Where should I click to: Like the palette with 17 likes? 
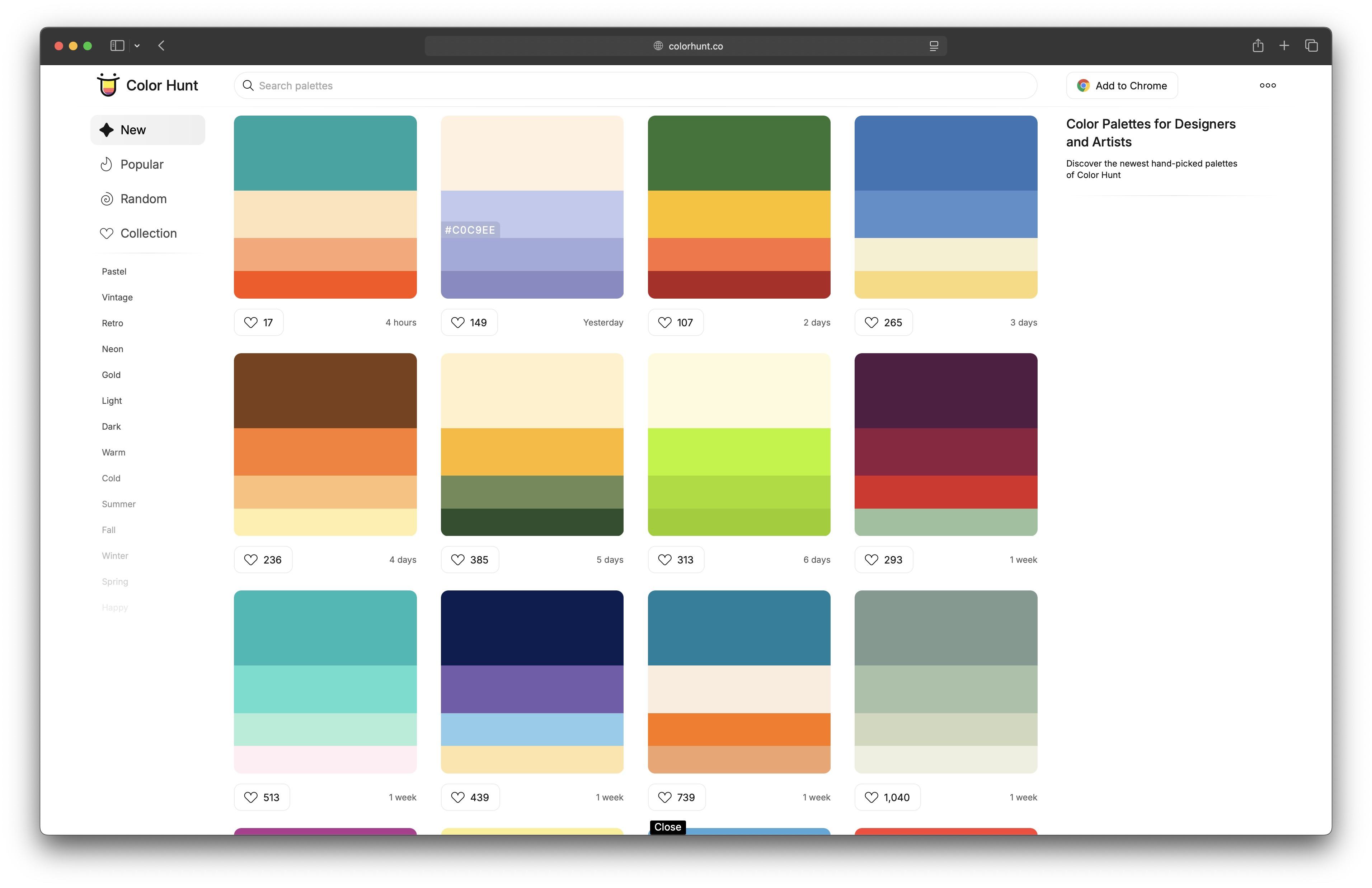pos(259,322)
